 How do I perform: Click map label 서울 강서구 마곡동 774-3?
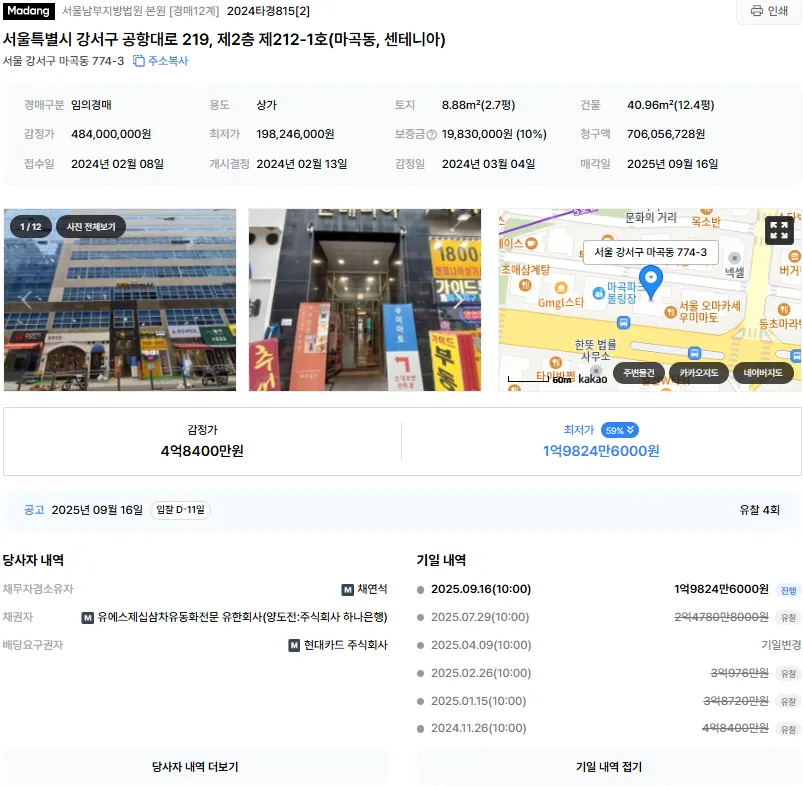coord(650,252)
